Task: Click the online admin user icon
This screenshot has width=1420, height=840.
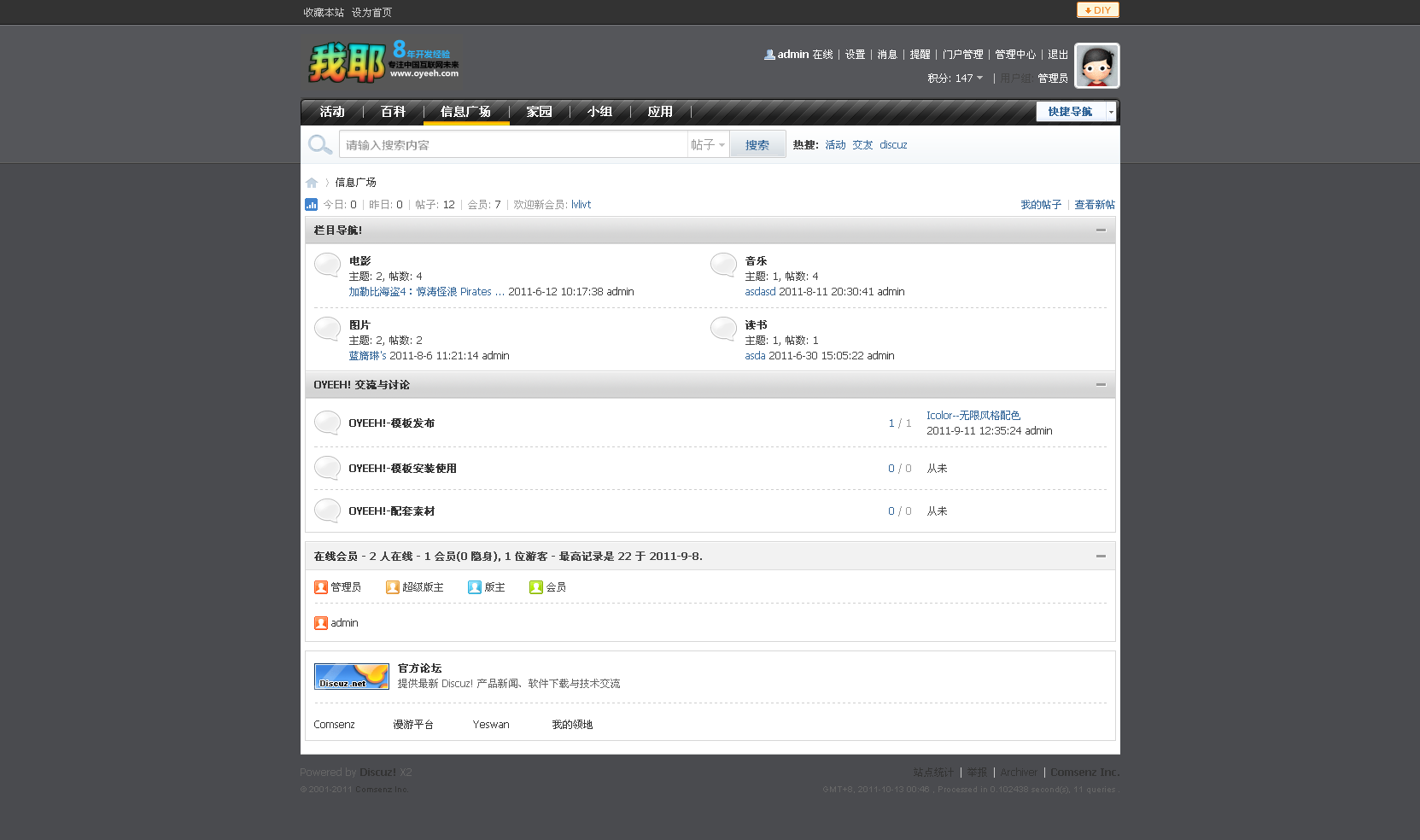Action: coord(321,623)
